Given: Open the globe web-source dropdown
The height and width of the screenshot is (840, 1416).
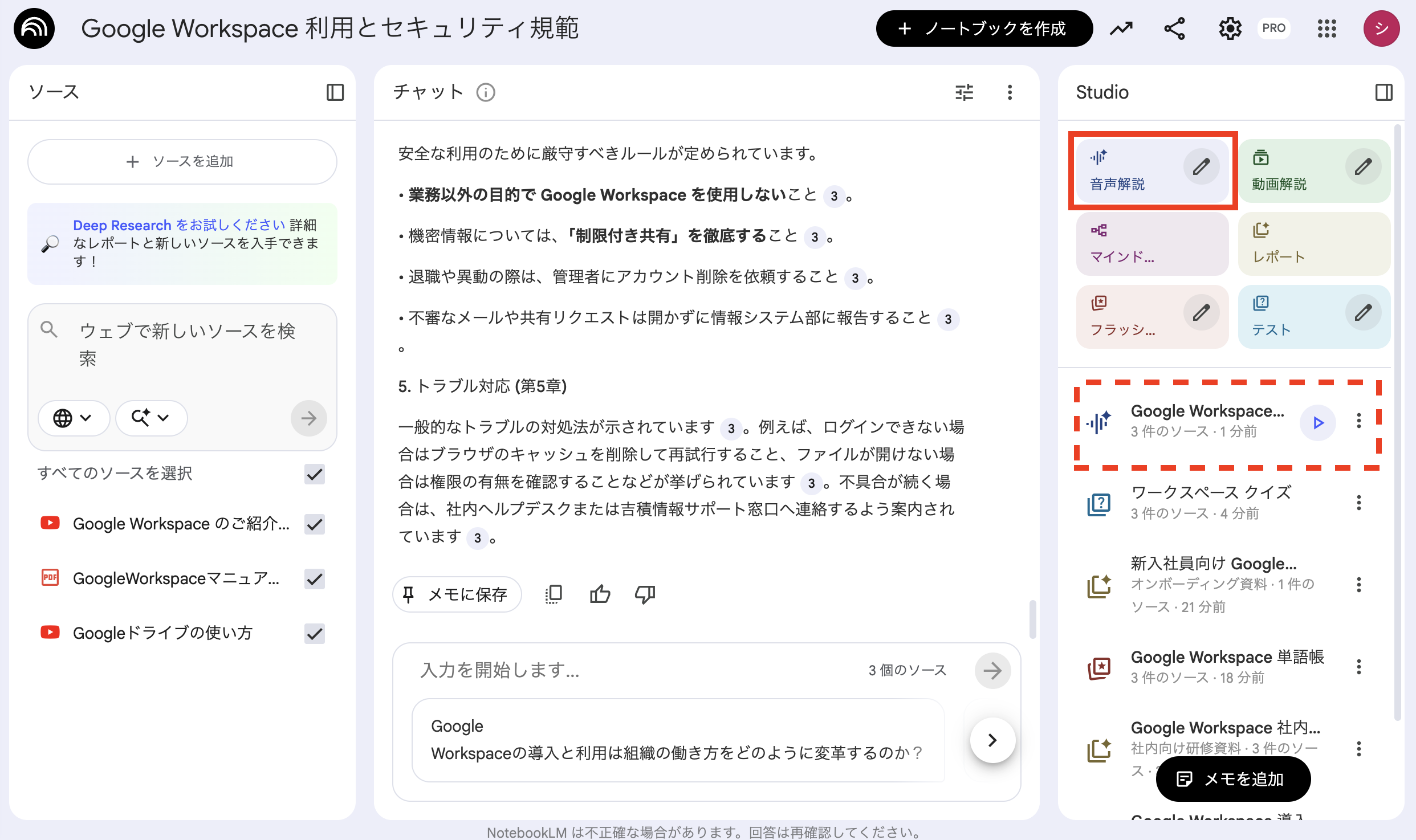Looking at the screenshot, I should click(74, 418).
